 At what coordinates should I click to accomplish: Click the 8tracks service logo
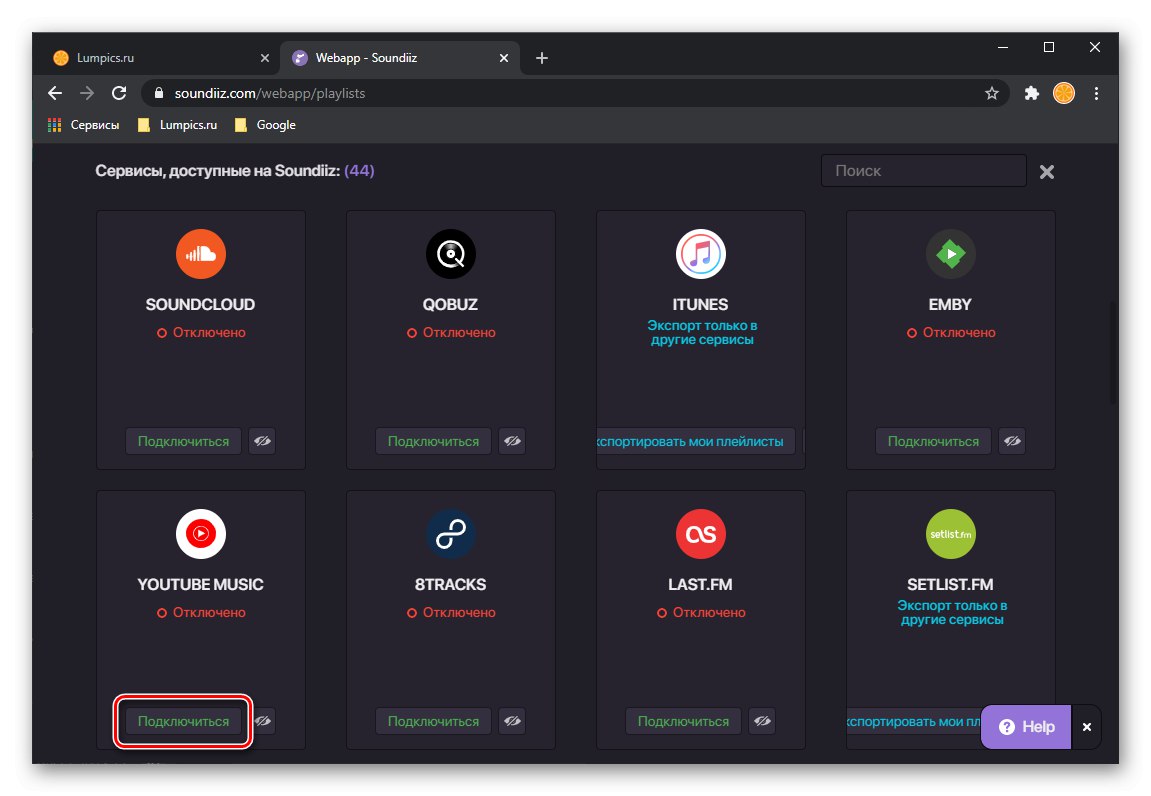[x=451, y=534]
